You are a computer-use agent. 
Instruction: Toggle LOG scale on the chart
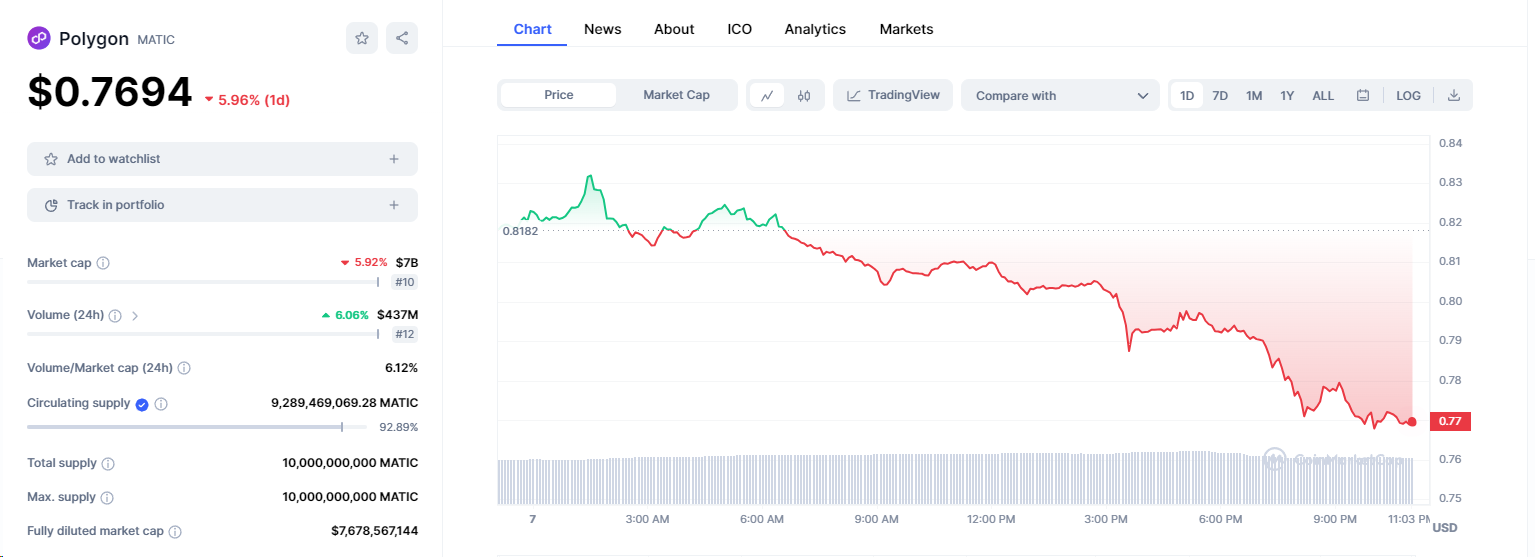click(x=1408, y=96)
